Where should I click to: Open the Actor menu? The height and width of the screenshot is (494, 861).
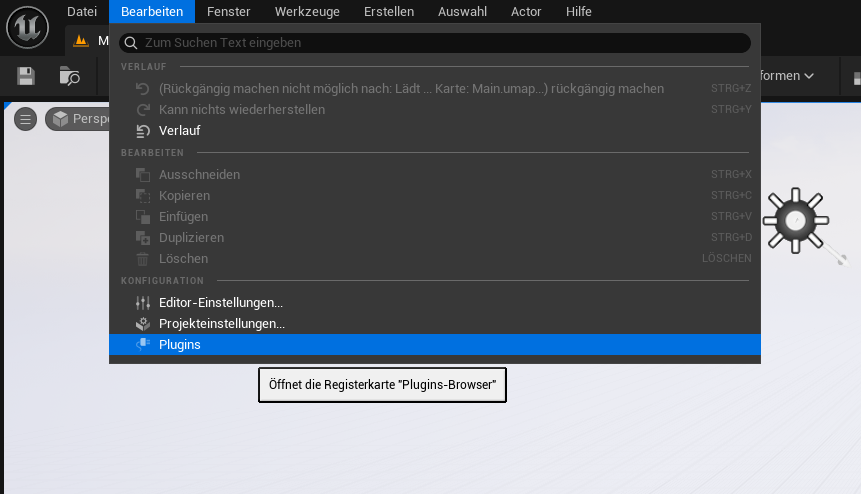tap(526, 12)
